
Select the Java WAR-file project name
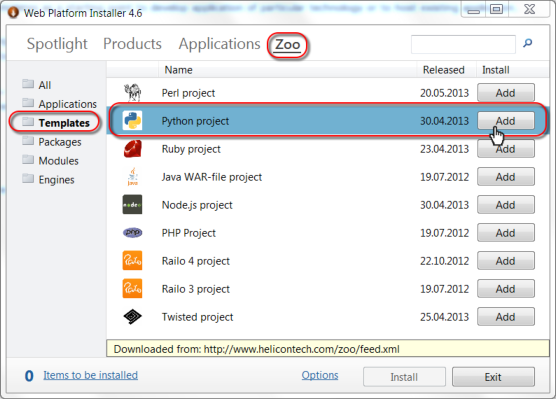tap(212, 177)
